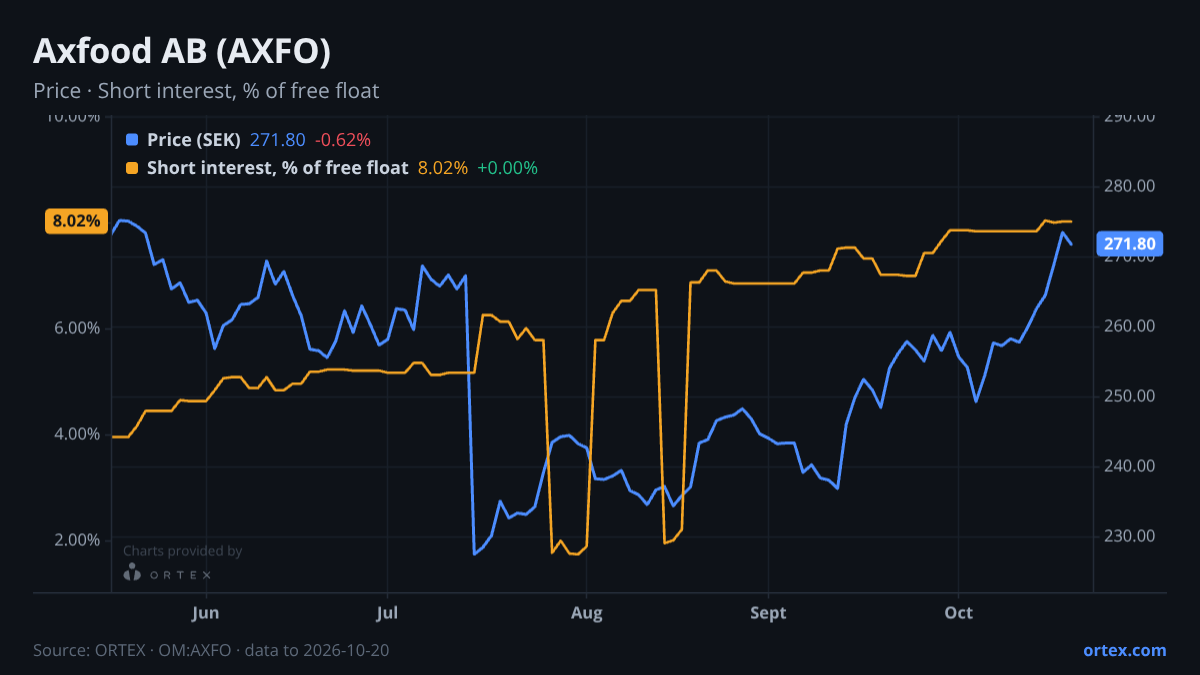Click the 260.00 right axis label

point(1130,326)
